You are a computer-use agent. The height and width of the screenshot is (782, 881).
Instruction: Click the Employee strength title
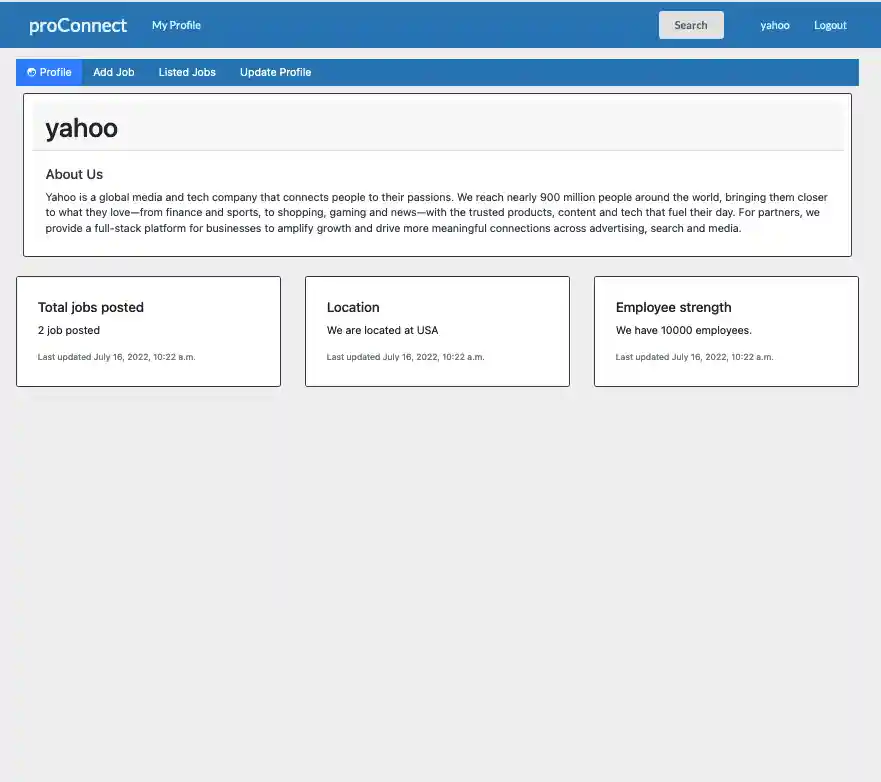673,307
